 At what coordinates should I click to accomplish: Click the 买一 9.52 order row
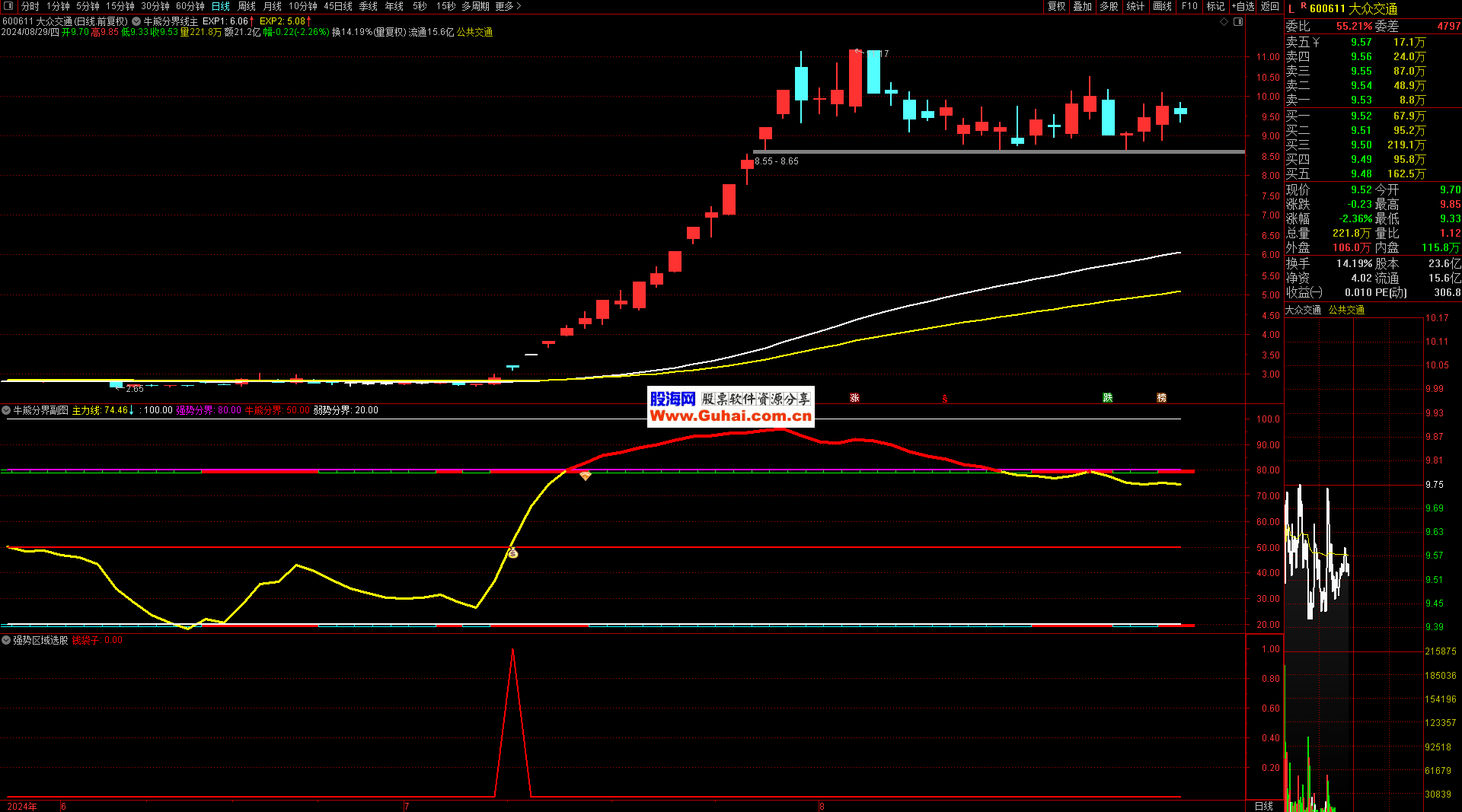(1373, 116)
